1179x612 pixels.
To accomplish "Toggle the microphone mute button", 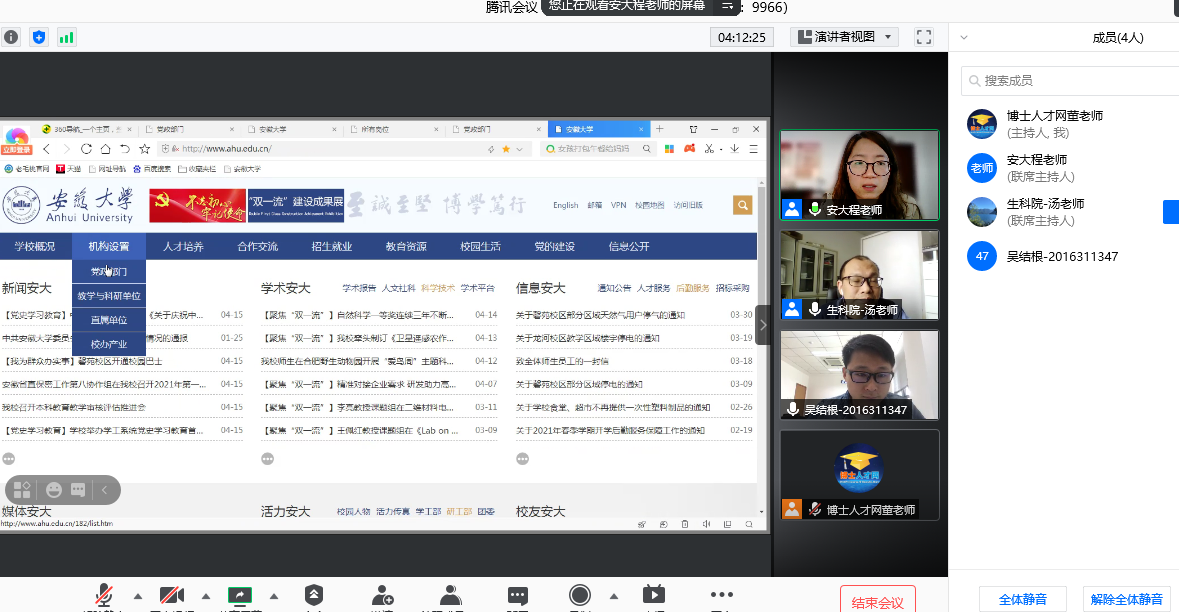I will click(x=104, y=596).
